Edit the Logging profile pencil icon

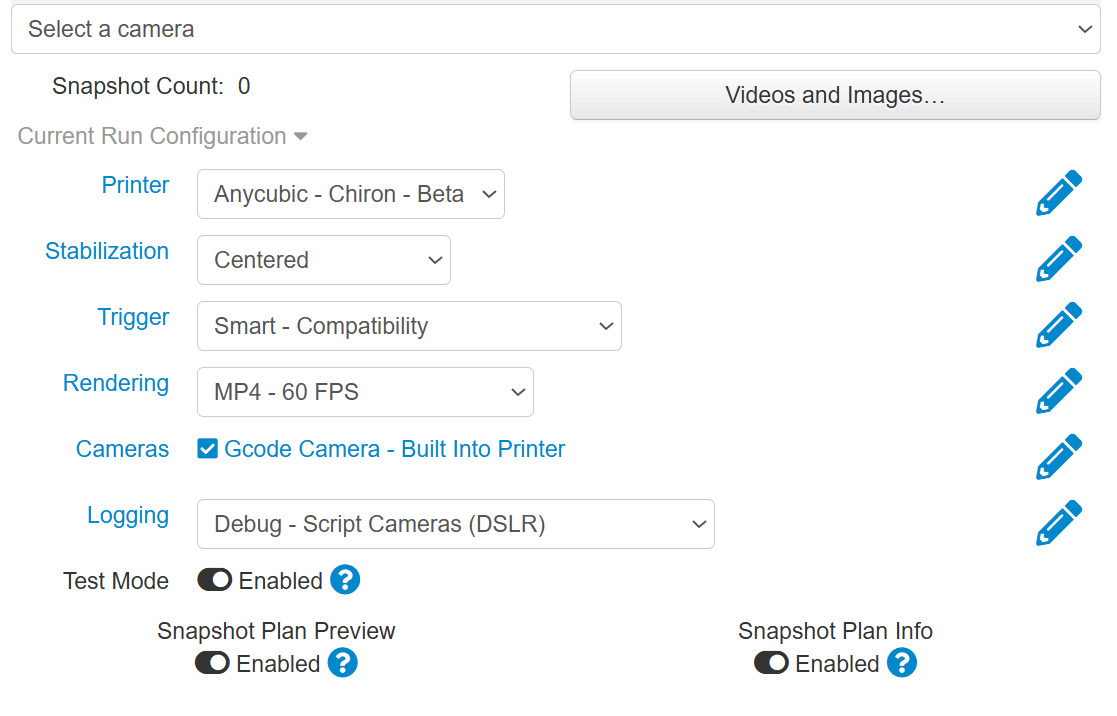tap(1059, 524)
